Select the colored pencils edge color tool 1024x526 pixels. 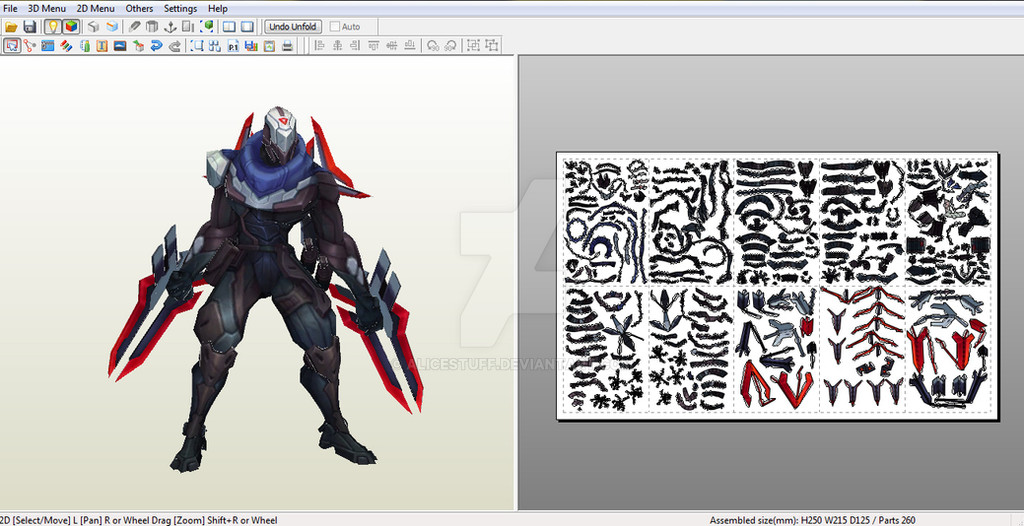tap(66, 46)
